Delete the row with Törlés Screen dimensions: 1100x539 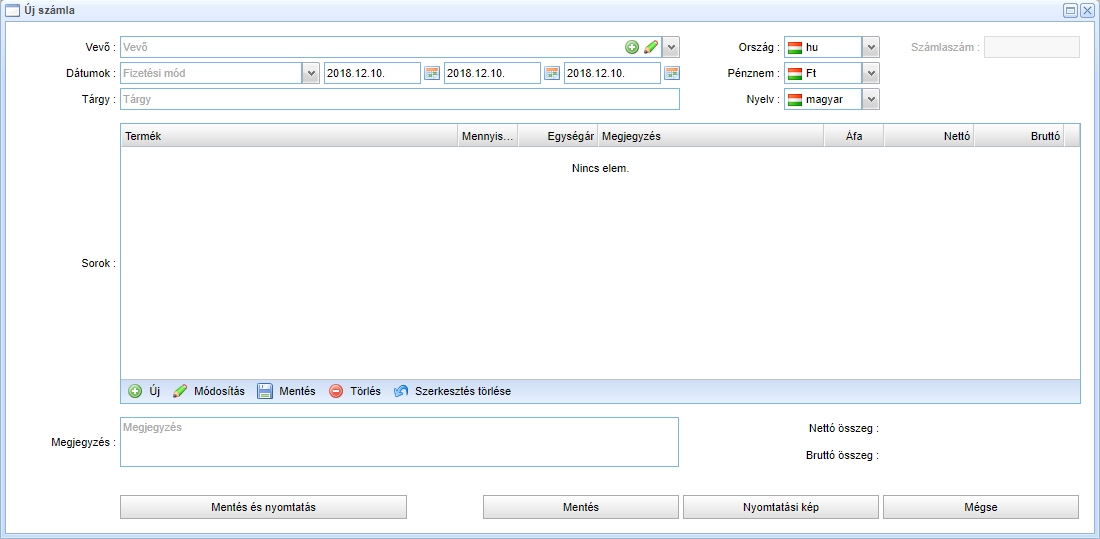[354, 391]
